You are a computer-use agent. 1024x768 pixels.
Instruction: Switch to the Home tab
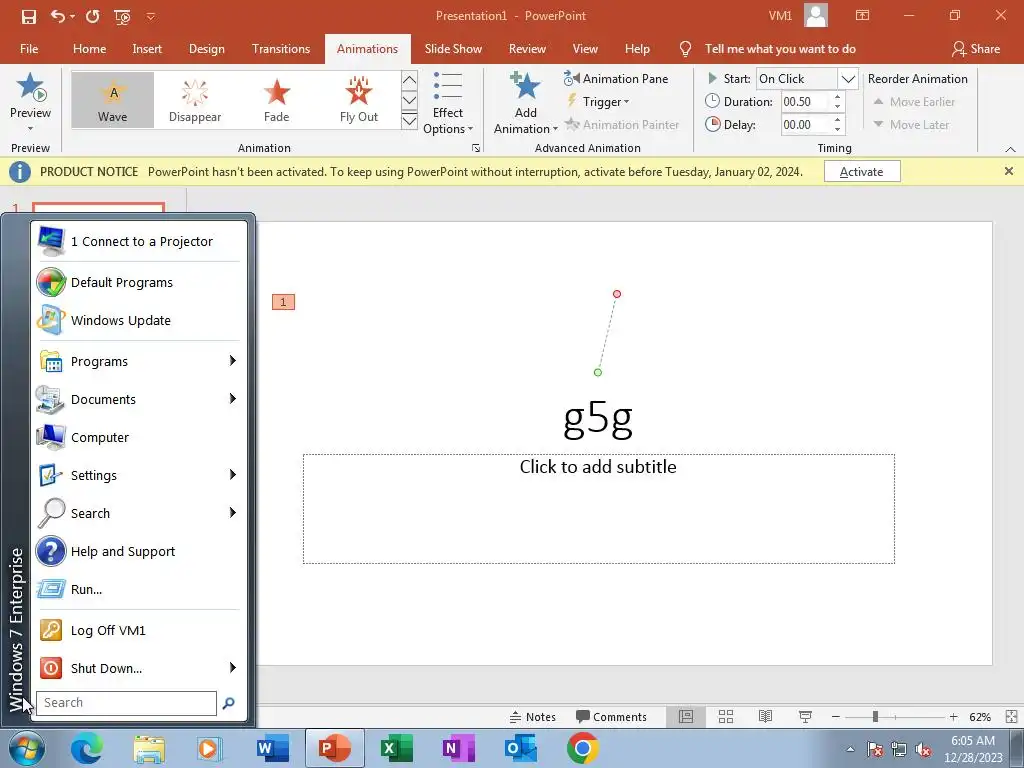pos(89,49)
